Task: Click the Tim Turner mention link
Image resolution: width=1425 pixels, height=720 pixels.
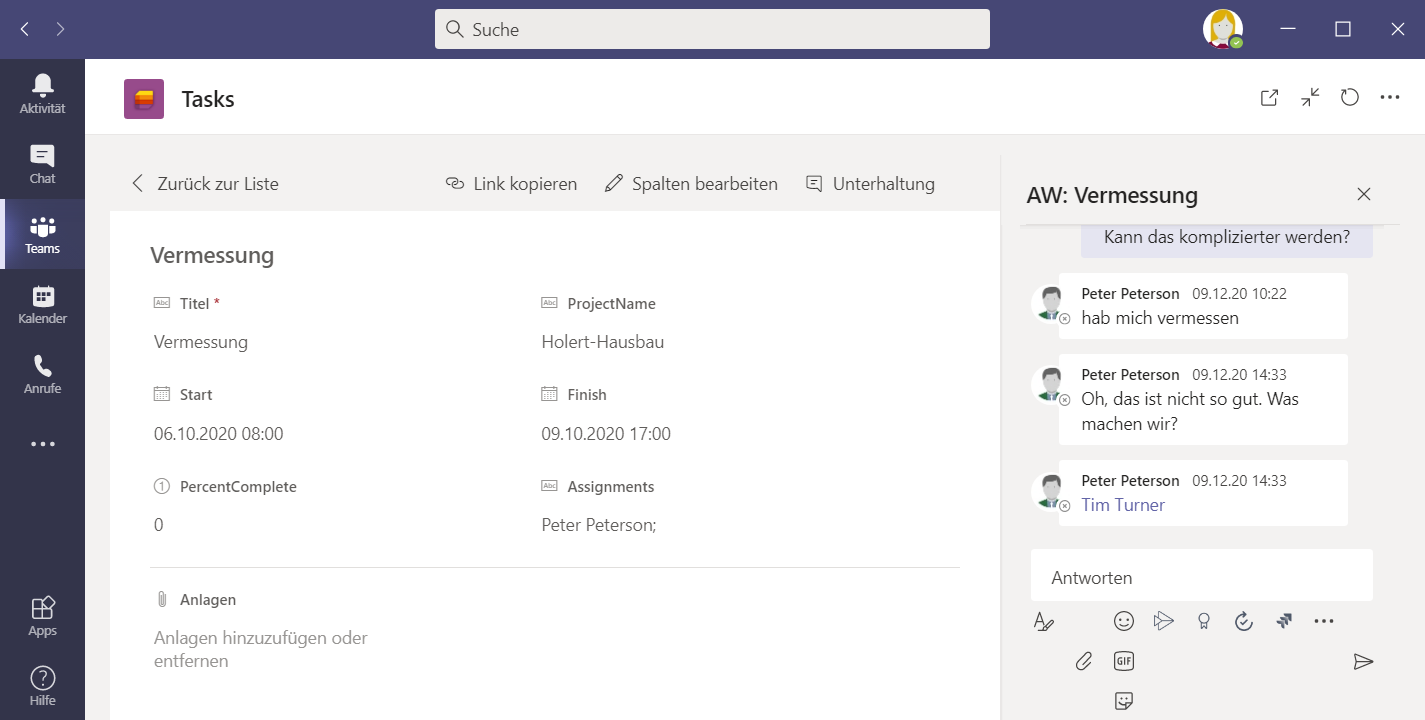Action: [1123, 505]
